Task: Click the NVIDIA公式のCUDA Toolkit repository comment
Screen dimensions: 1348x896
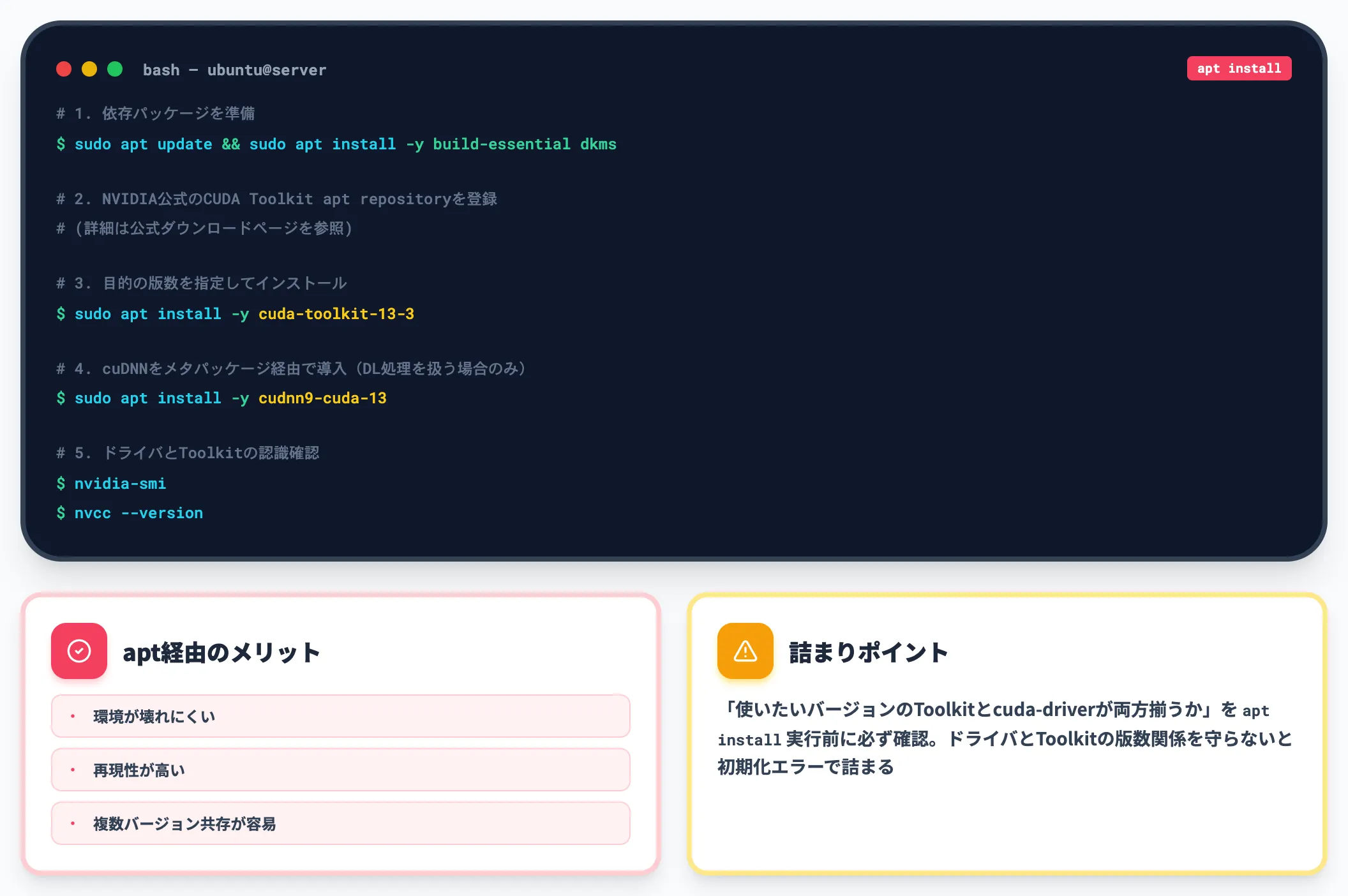Action: (277, 199)
